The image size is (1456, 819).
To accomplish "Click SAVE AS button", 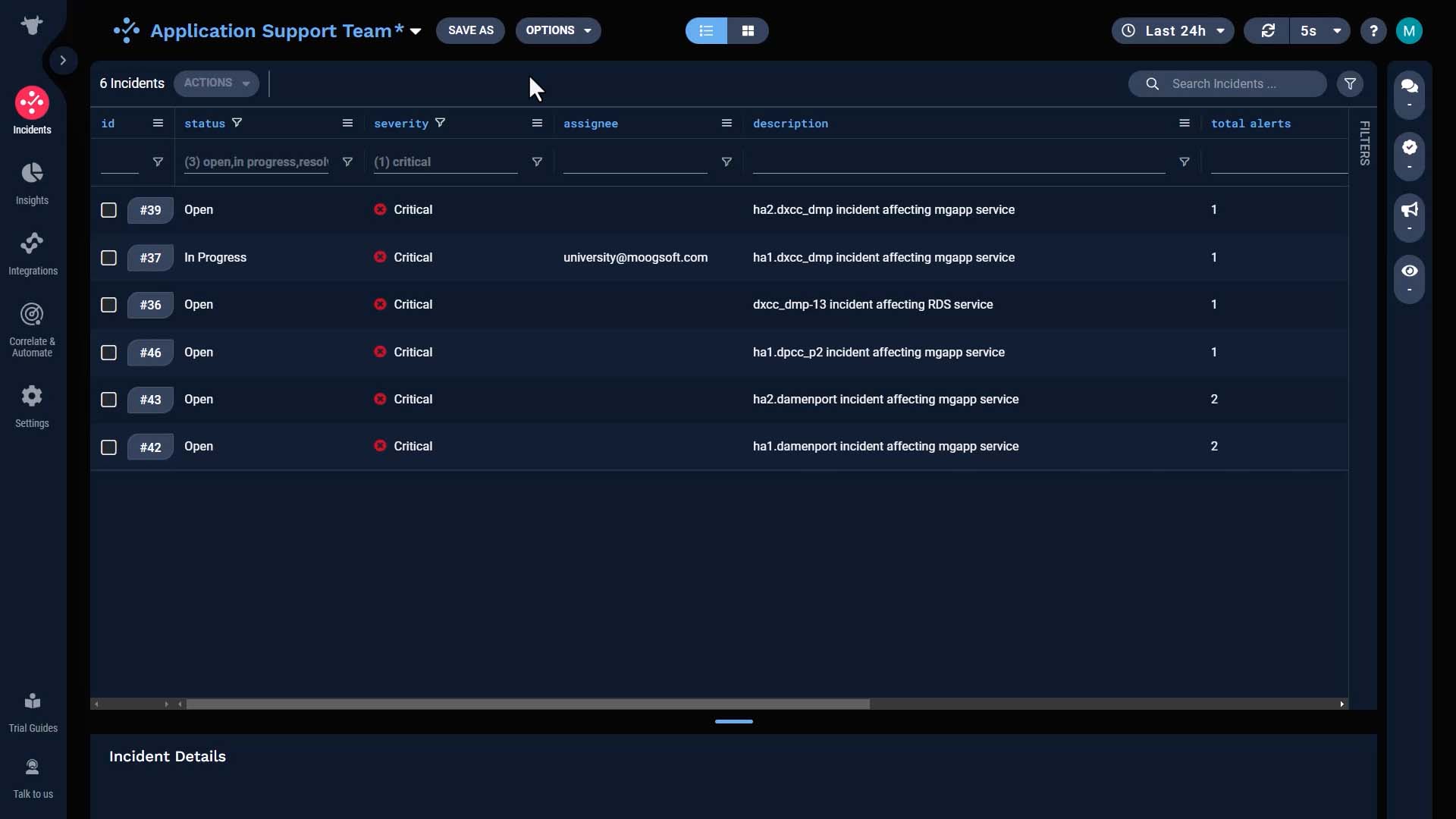I will coord(471,30).
